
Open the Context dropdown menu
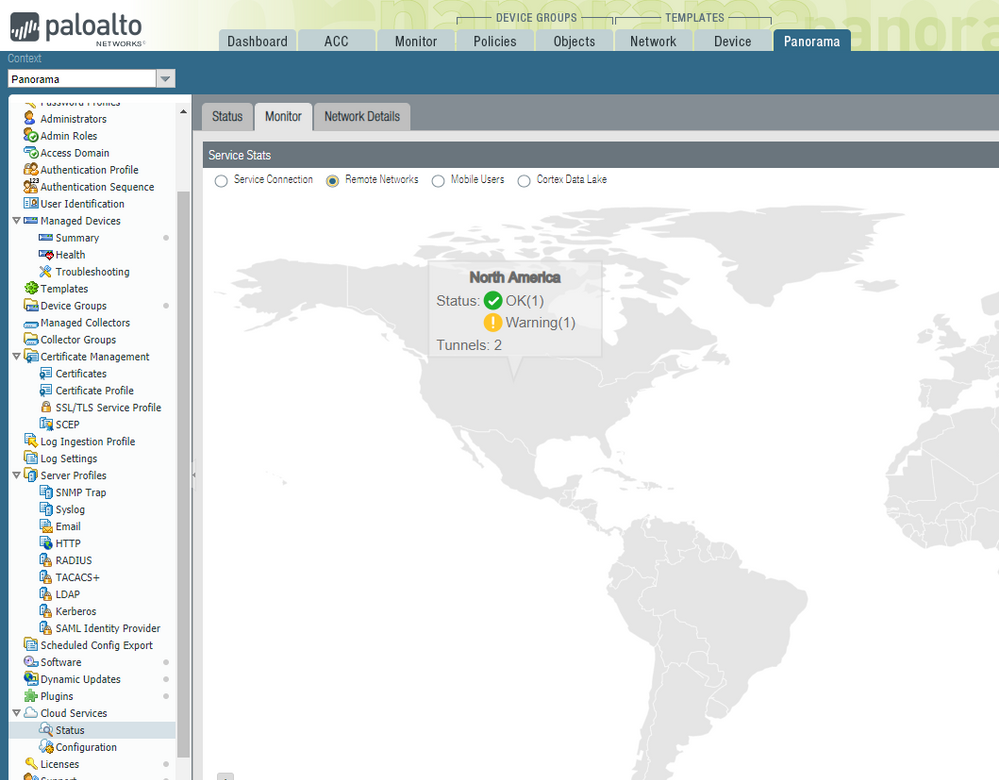click(x=166, y=79)
